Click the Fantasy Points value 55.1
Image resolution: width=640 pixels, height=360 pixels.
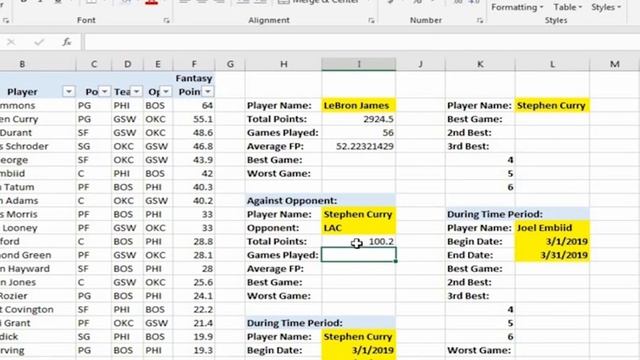[194, 119]
